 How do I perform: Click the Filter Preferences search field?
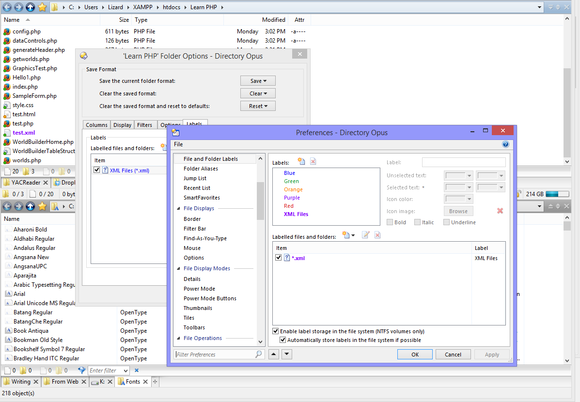tap(215, 354)
